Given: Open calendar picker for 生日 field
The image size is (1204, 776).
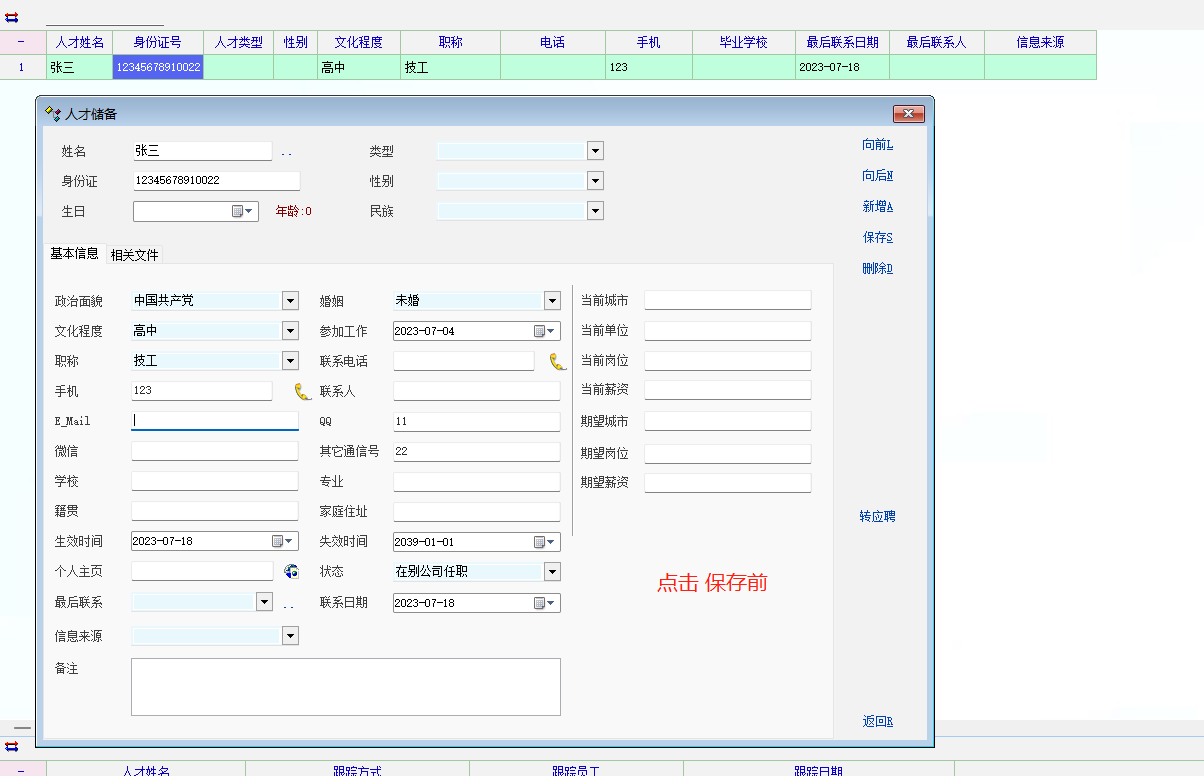Looking at the screenshot, I should [x=243, y=211].
